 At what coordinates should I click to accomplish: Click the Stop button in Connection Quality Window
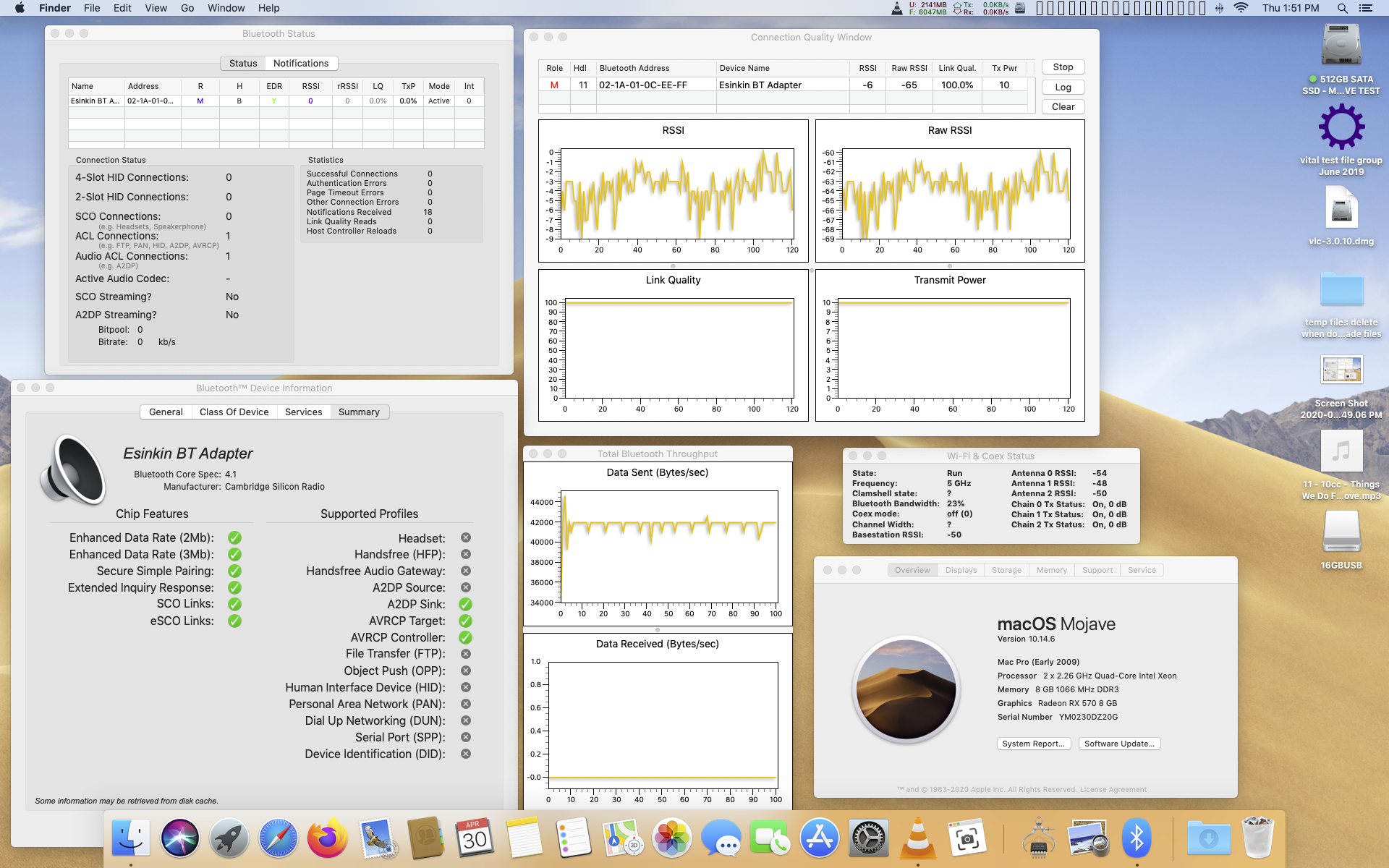click(1063, 67)
